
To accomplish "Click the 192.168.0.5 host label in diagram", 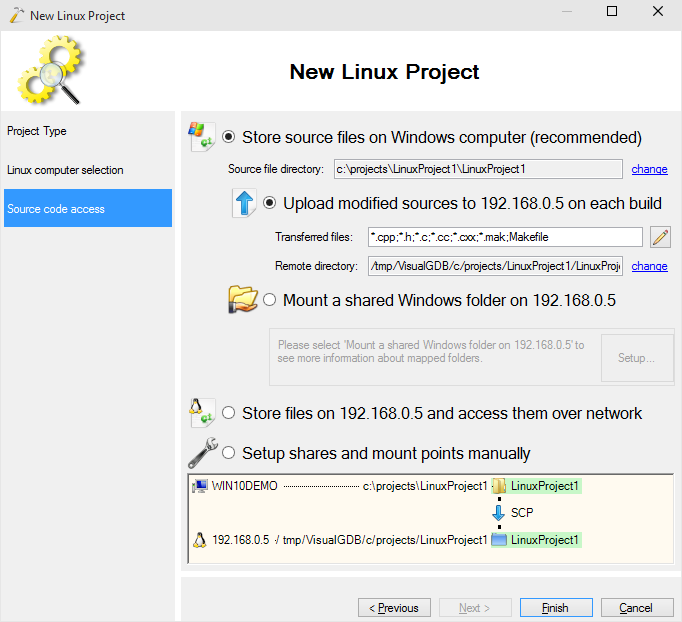I will coord(241,540).
